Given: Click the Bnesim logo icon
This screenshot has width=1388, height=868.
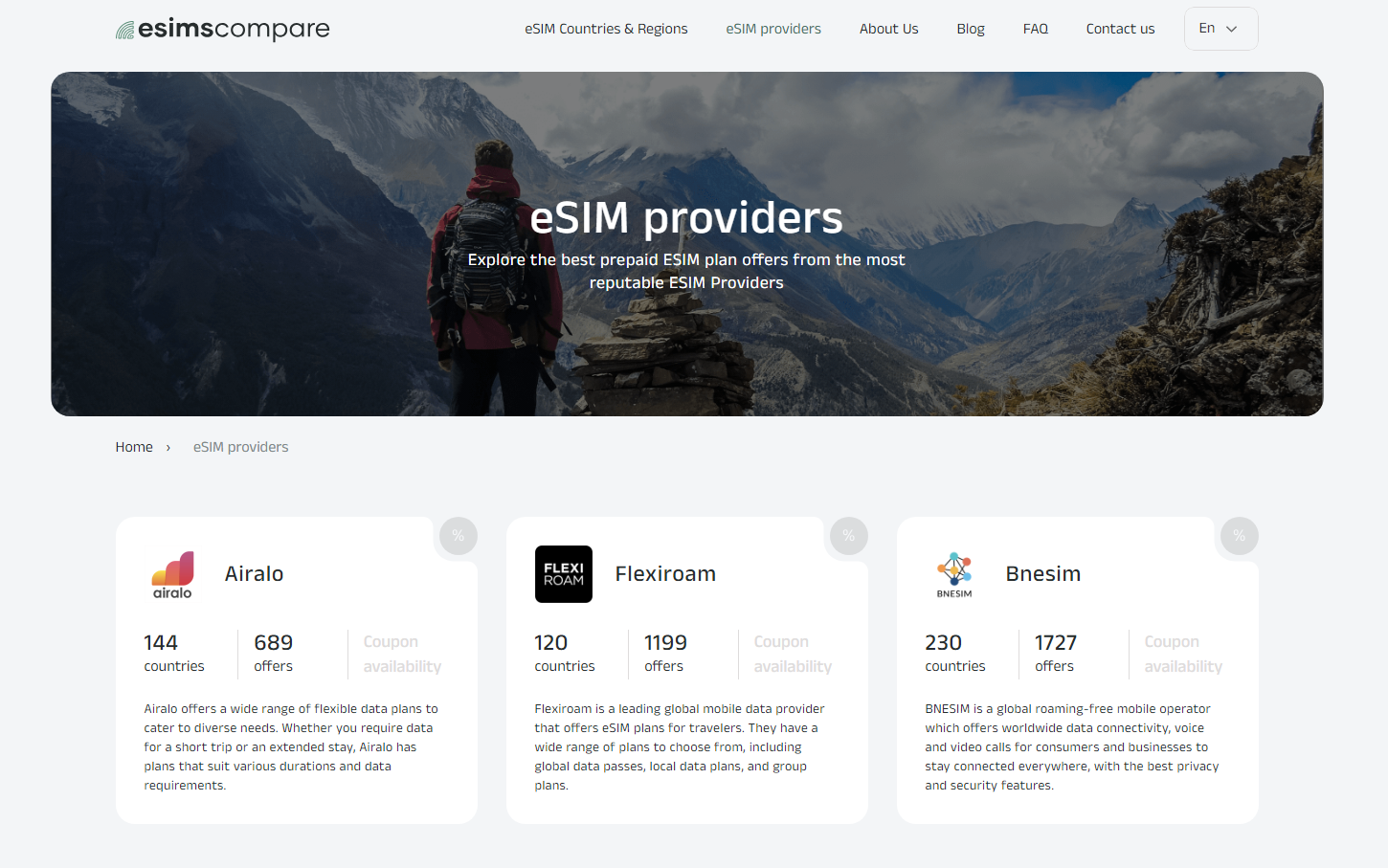Looking at the screenshot, I should (x=953, y=574).
